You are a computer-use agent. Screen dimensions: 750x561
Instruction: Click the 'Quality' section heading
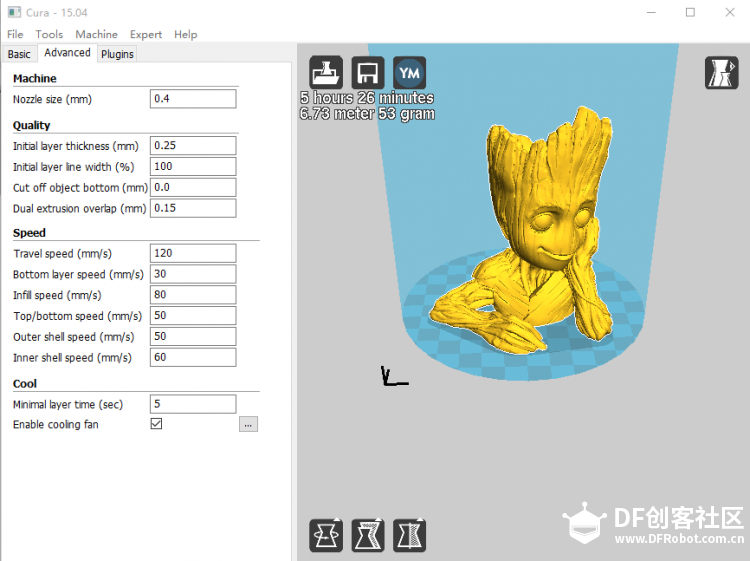(32, 125)
